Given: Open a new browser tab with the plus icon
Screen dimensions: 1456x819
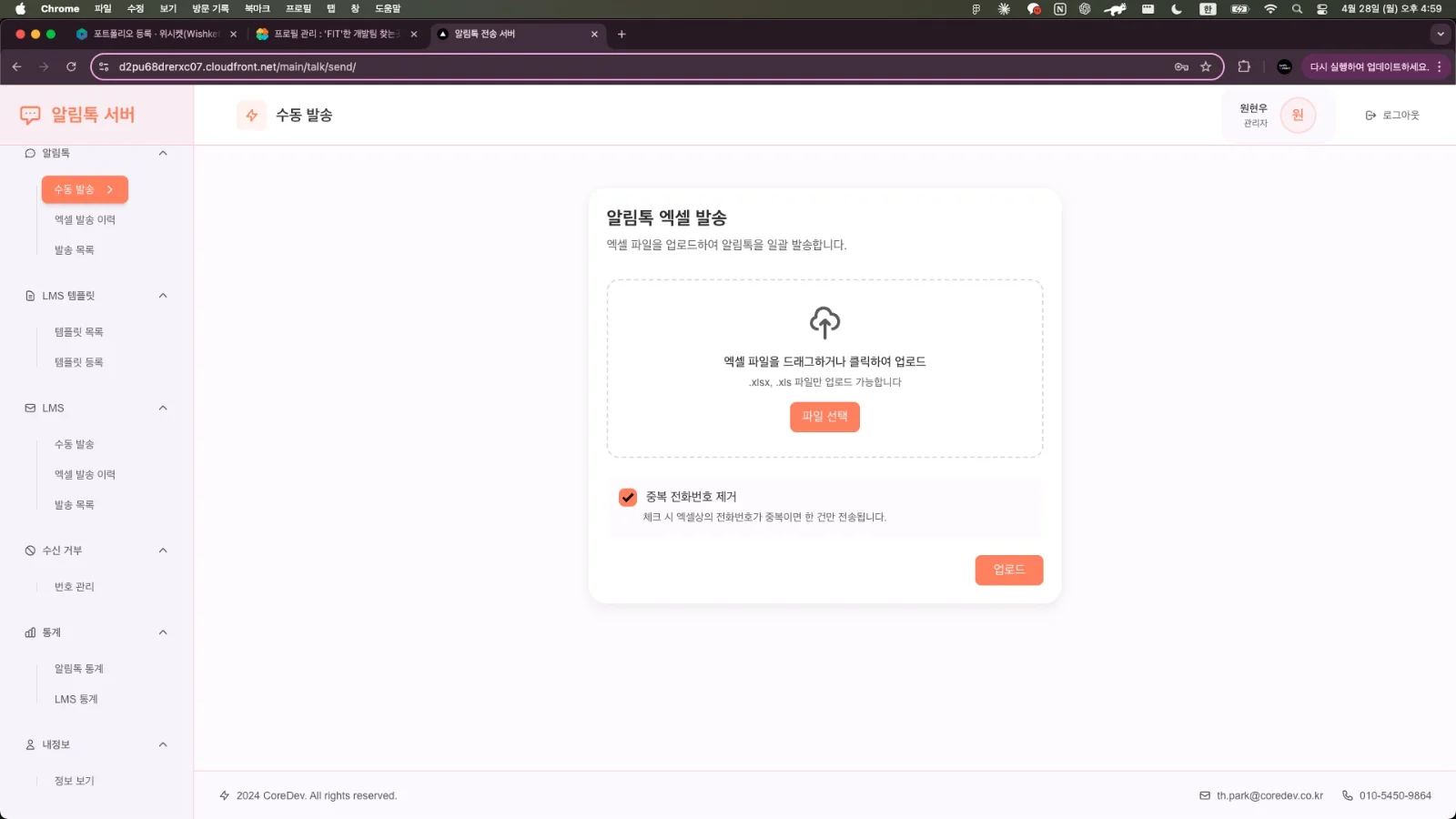Looking at the screenshot, I should [622, 35].
